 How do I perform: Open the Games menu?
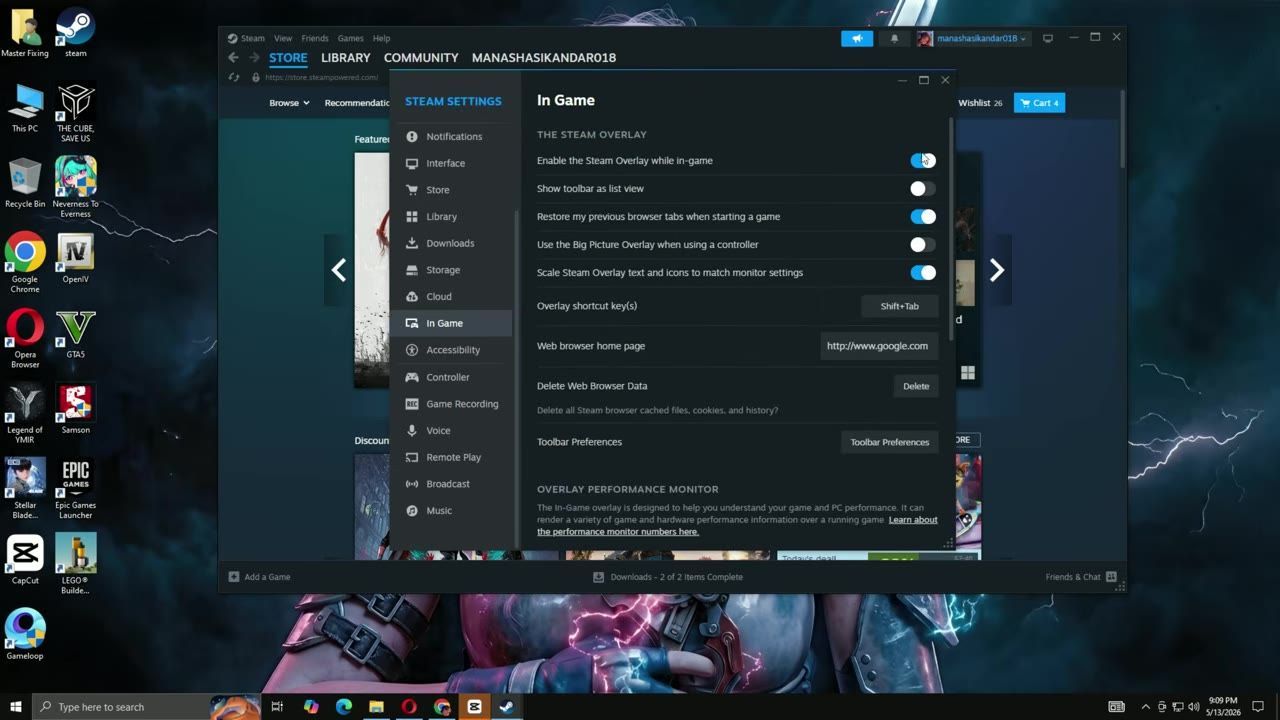(x=351, y=38)
